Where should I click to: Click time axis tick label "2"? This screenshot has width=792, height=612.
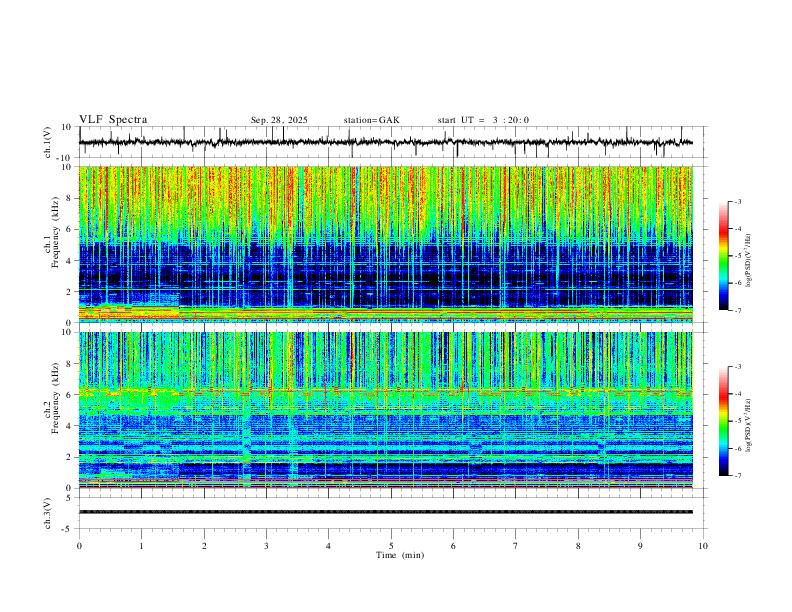click(204, 546)
